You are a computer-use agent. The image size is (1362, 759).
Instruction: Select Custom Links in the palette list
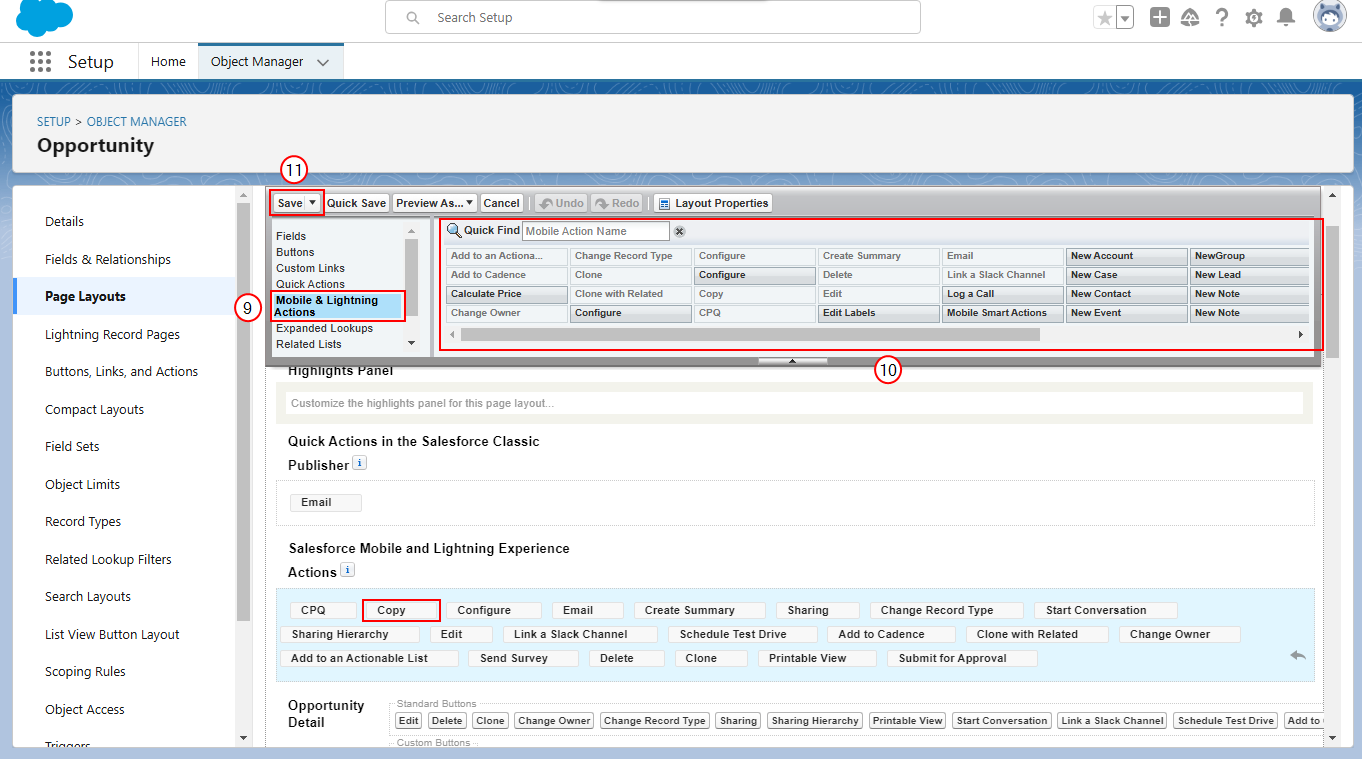(310, 268)
